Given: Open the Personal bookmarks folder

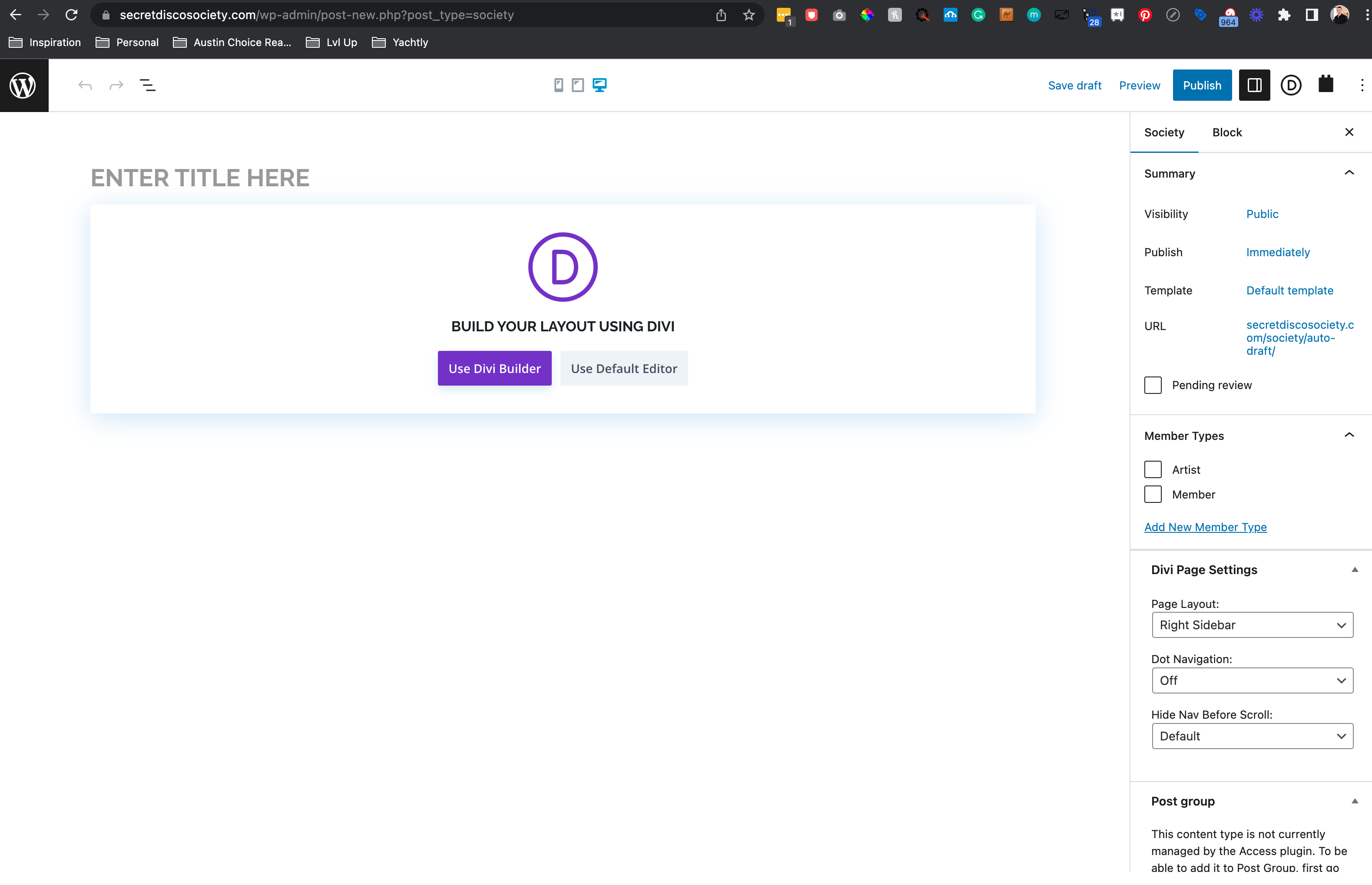Looking at the screenshot, I should [x=127, y=43].
